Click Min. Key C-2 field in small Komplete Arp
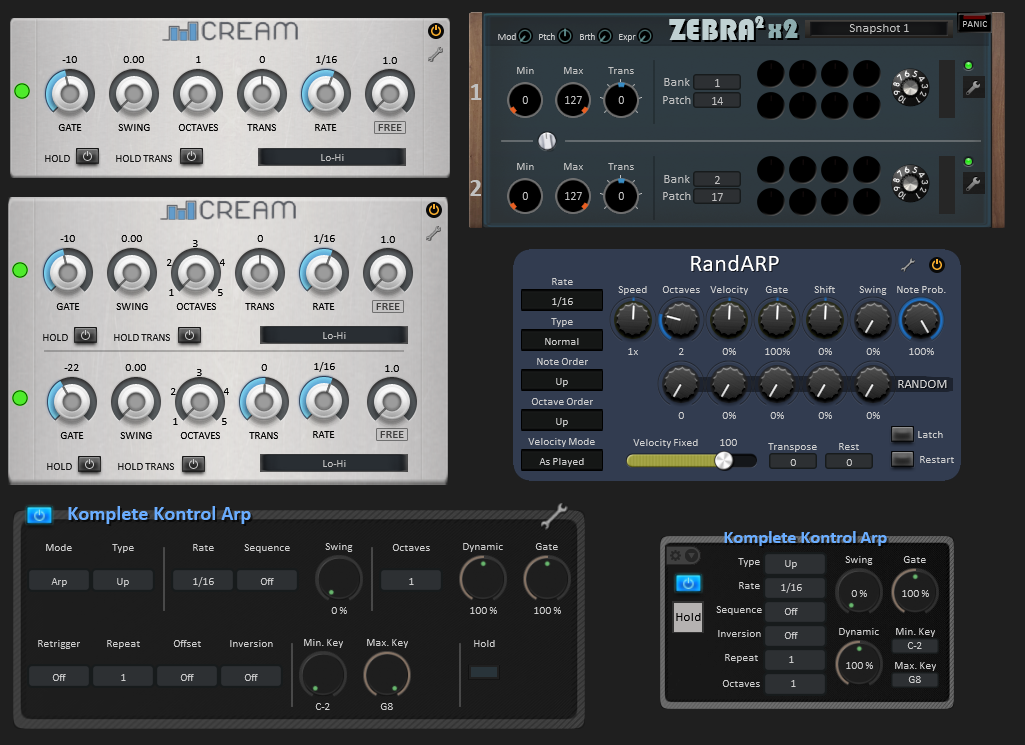The width and height of the screenshot is (1025, 745). 915,646
